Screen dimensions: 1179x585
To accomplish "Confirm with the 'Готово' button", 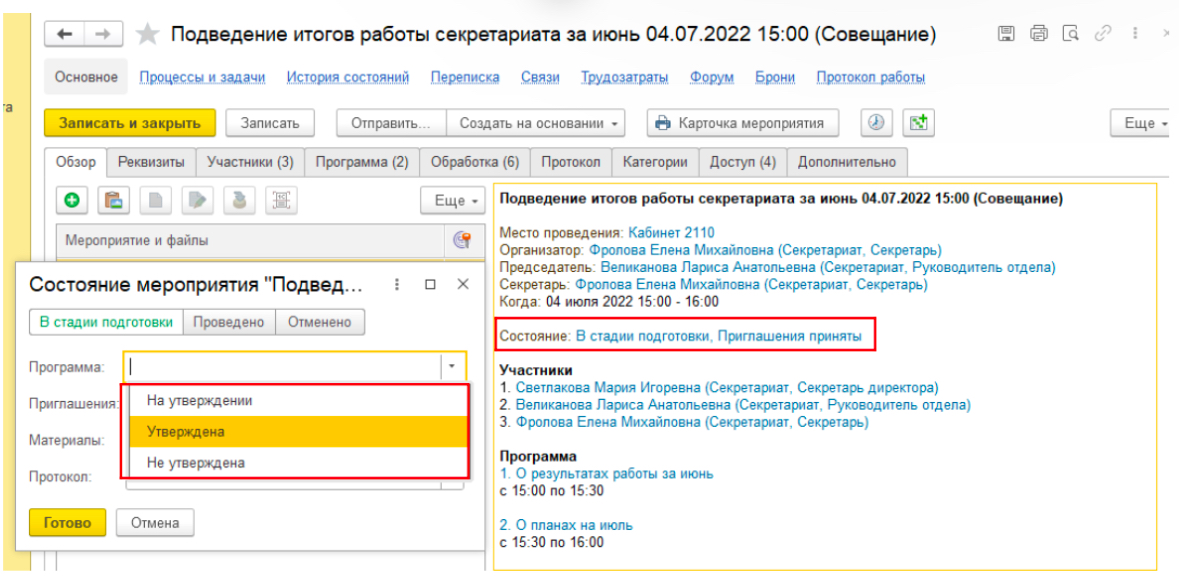I will pyautogui.click(x=68, y=523).
